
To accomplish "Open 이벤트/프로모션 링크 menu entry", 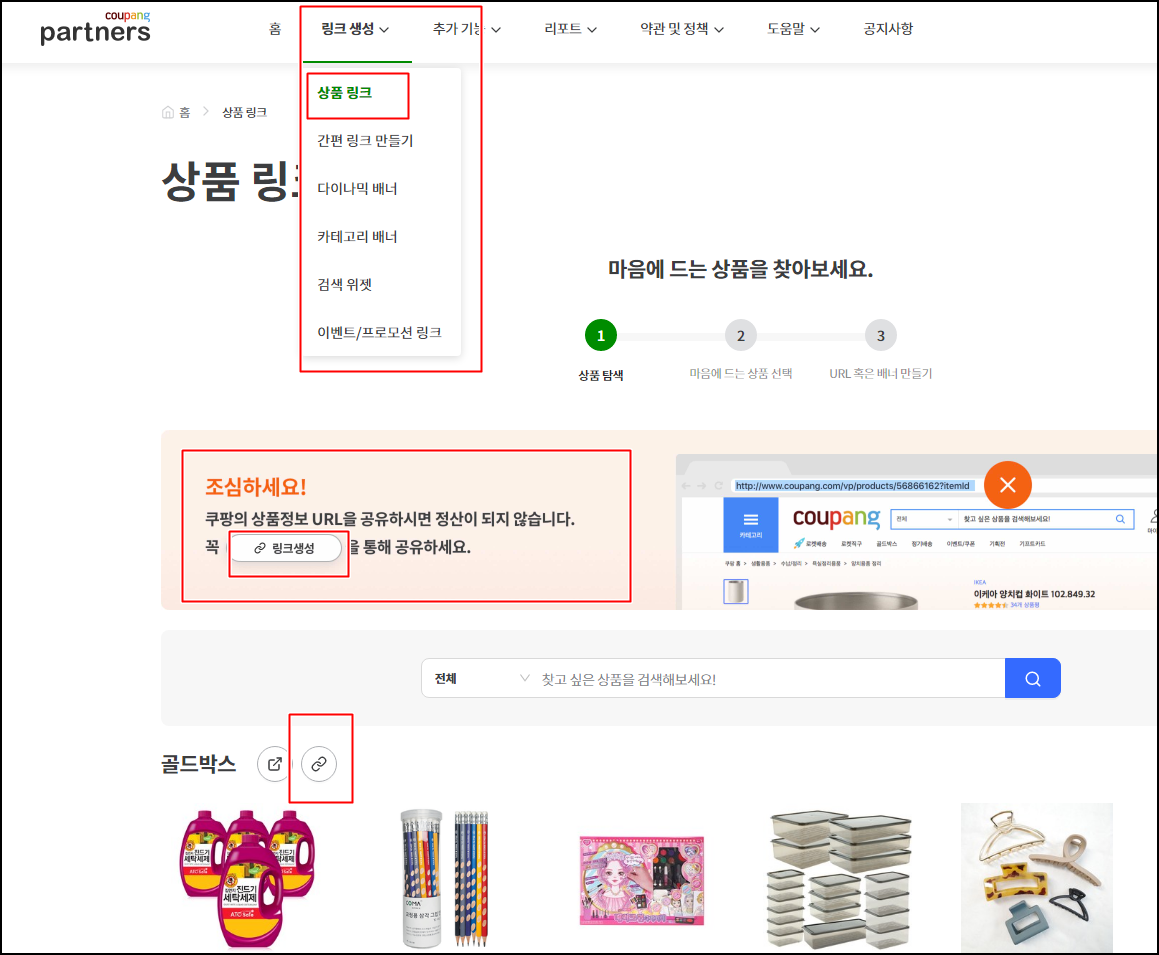I will [x=379, y=333].
